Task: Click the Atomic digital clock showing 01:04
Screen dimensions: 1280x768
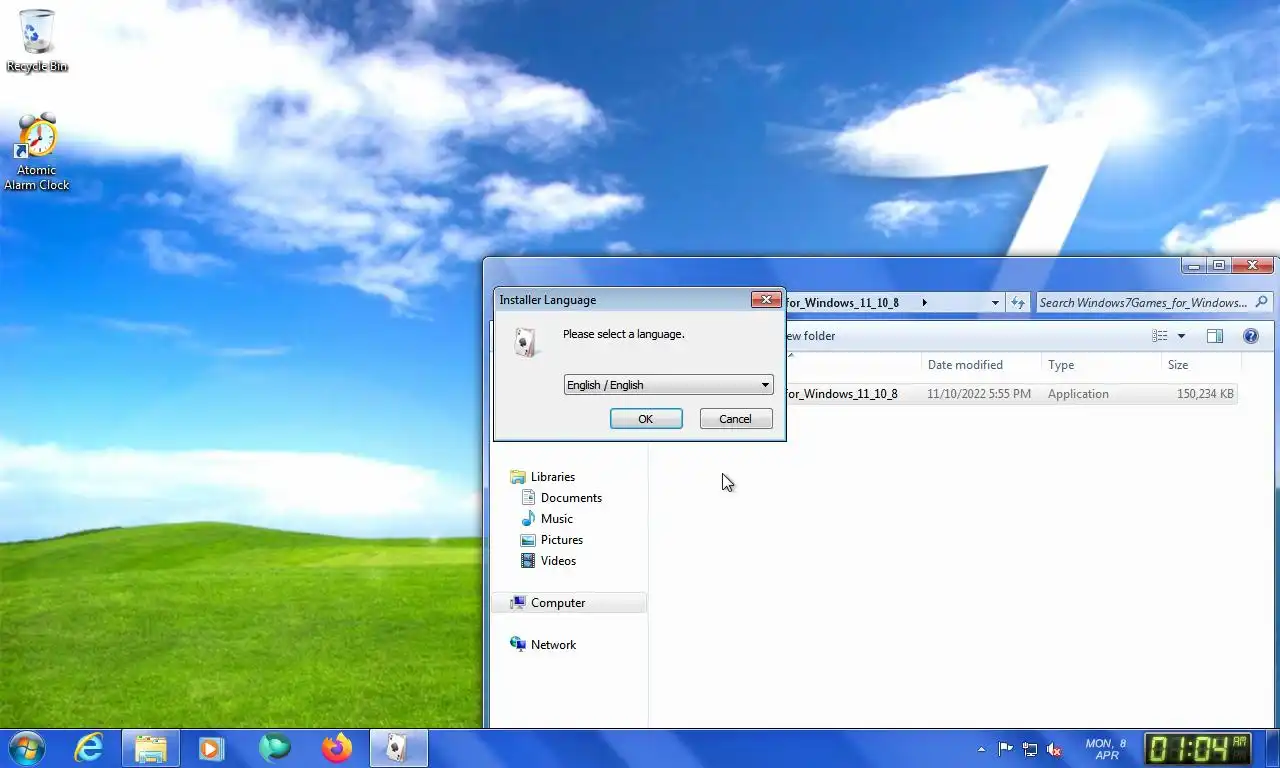Action: pos(1198,748)
